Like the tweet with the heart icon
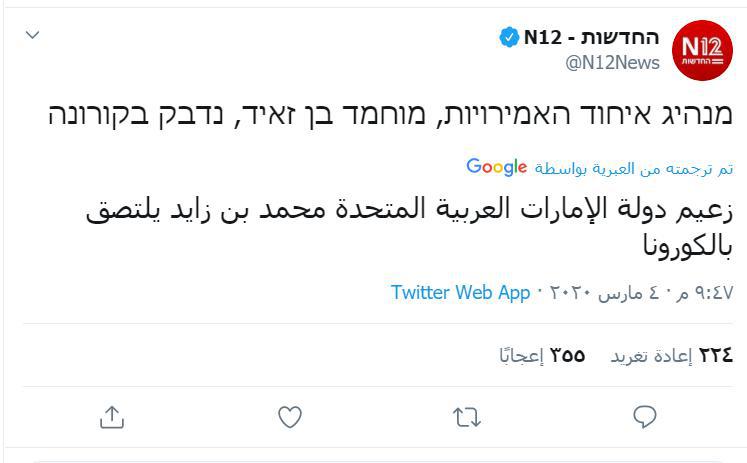Viewport: 747px width, 463px height. click(x=290, y=417)
